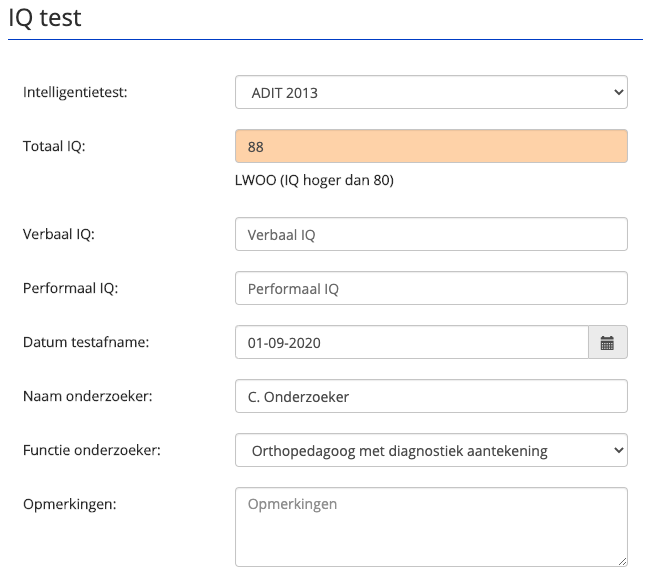The image size is (647, 582).
Task: Click the Opmerkingen textarea resize handle
Action: (x=622, y=561)
